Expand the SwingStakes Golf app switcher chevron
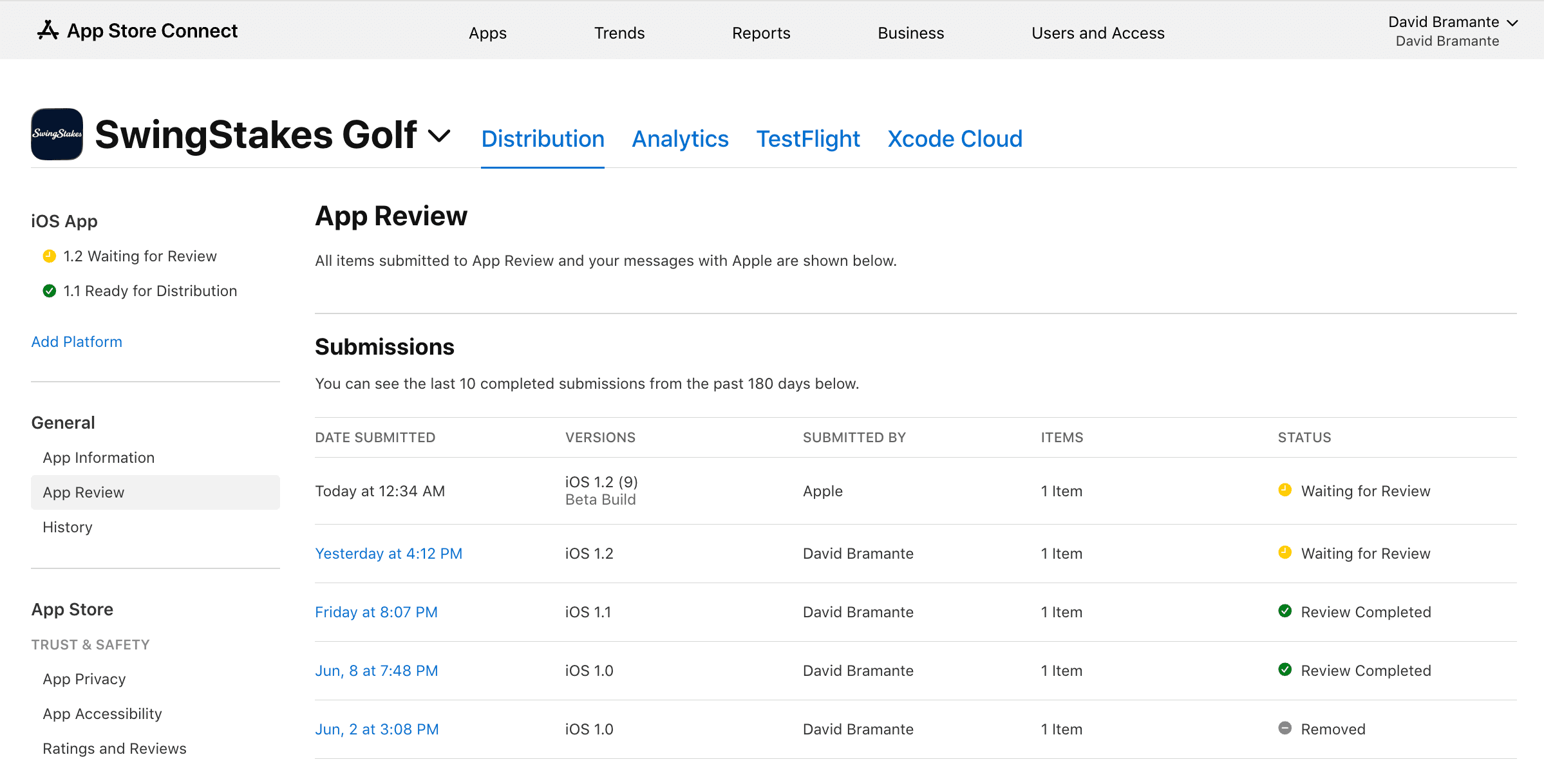 439,136
